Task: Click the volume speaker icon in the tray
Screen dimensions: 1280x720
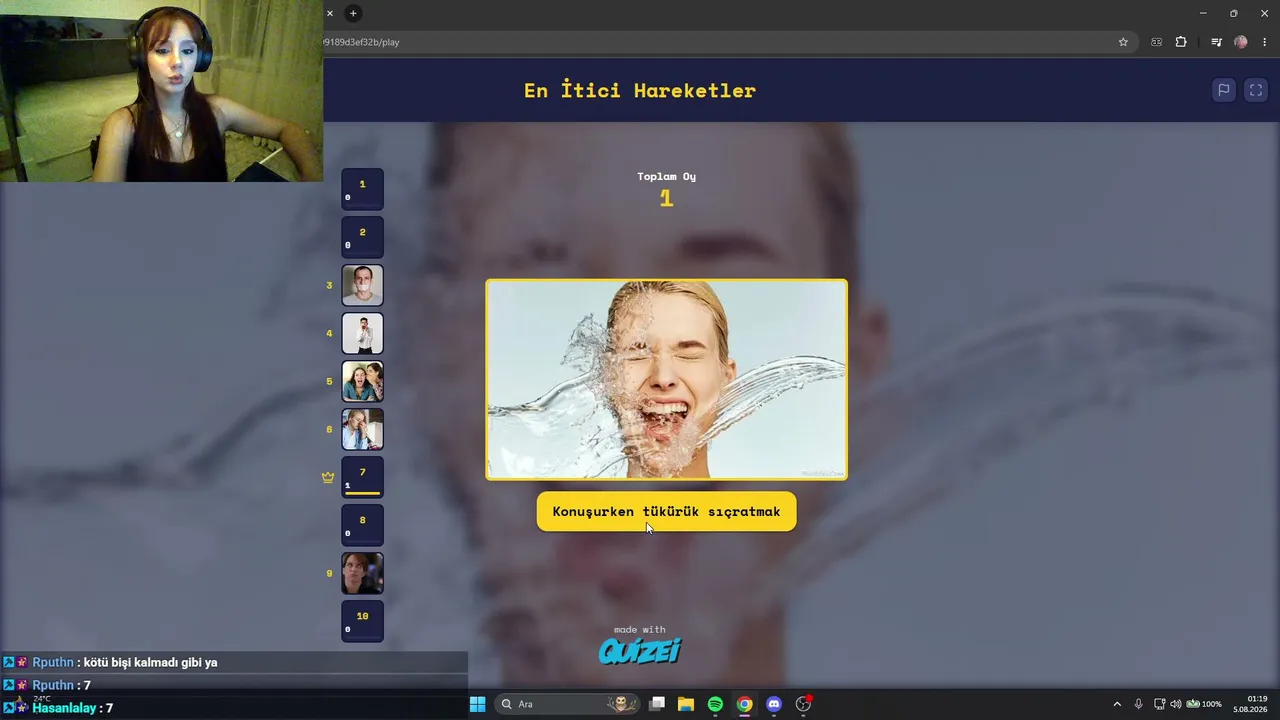Action: (x=1176, y=704)
